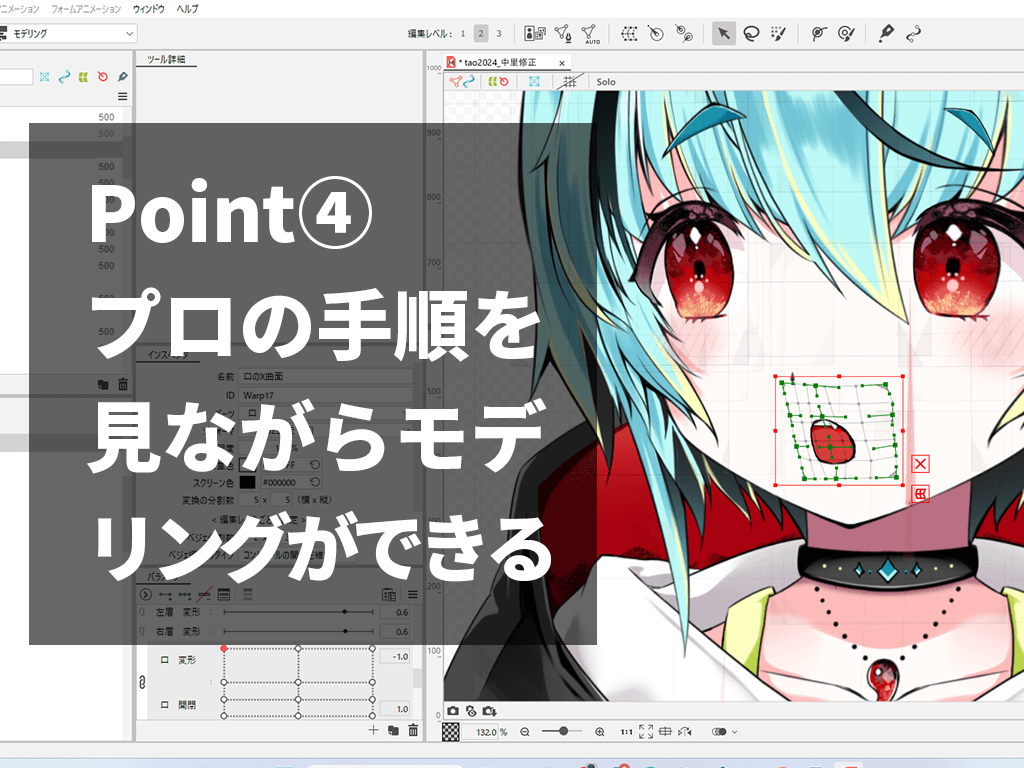Viewport: 1024px width, 768px height.
Task: Adjust the canvas zoom slider
Action: pyautogui.click(x=562, y=731)
